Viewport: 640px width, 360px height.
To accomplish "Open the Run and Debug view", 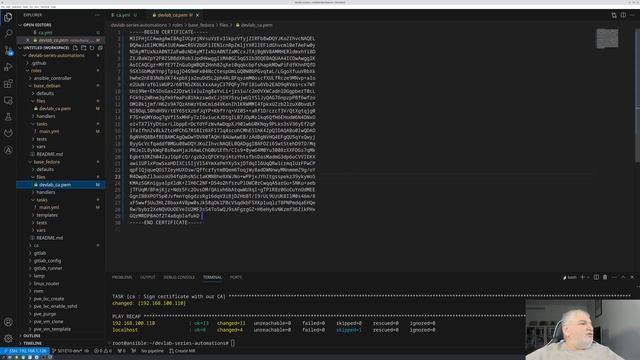I will (x=8, y=67).
